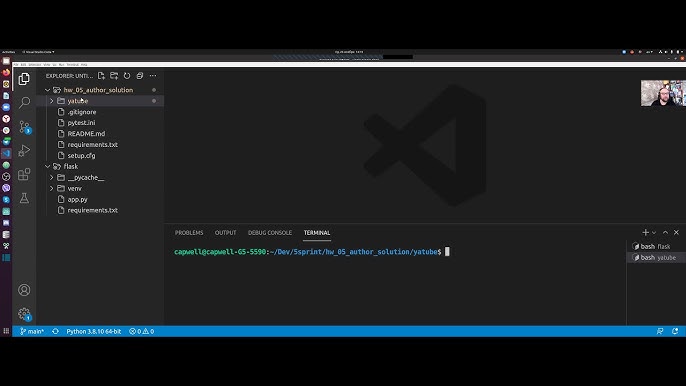This screenshot has width=686, height=386.
Task: Collapse the flask root folder
Action: pos(47,166)
